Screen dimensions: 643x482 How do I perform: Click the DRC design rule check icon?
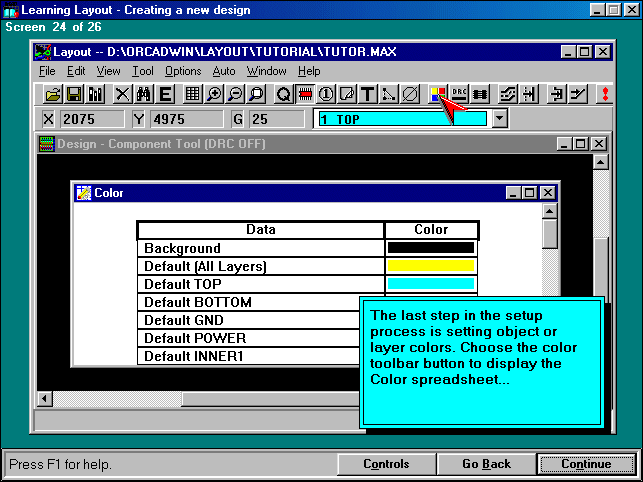[x=460, y=94]
